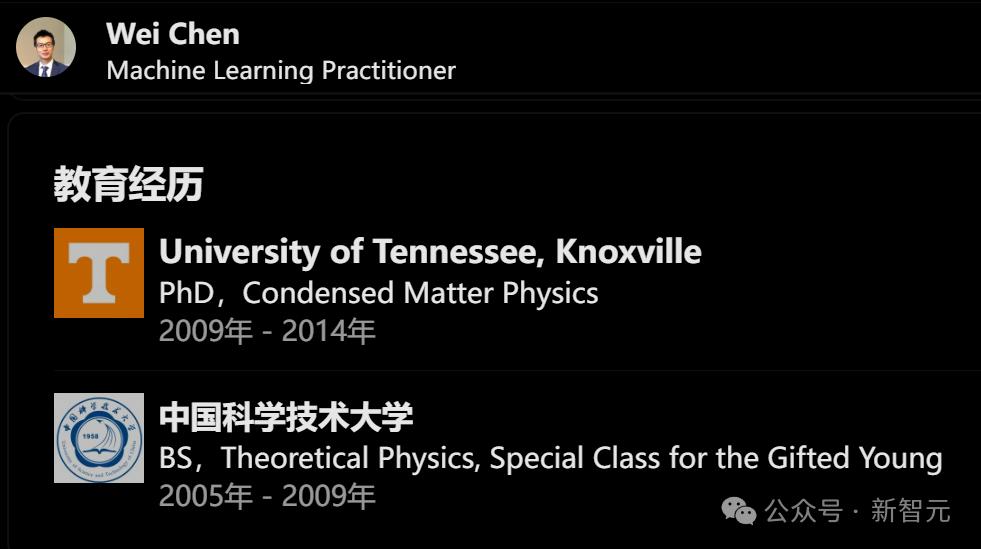Click Wei Chen's profile photo
Image resolution: width=981 pixels, height=549 pixels.
pyautogui.click(x=46, y=47)
